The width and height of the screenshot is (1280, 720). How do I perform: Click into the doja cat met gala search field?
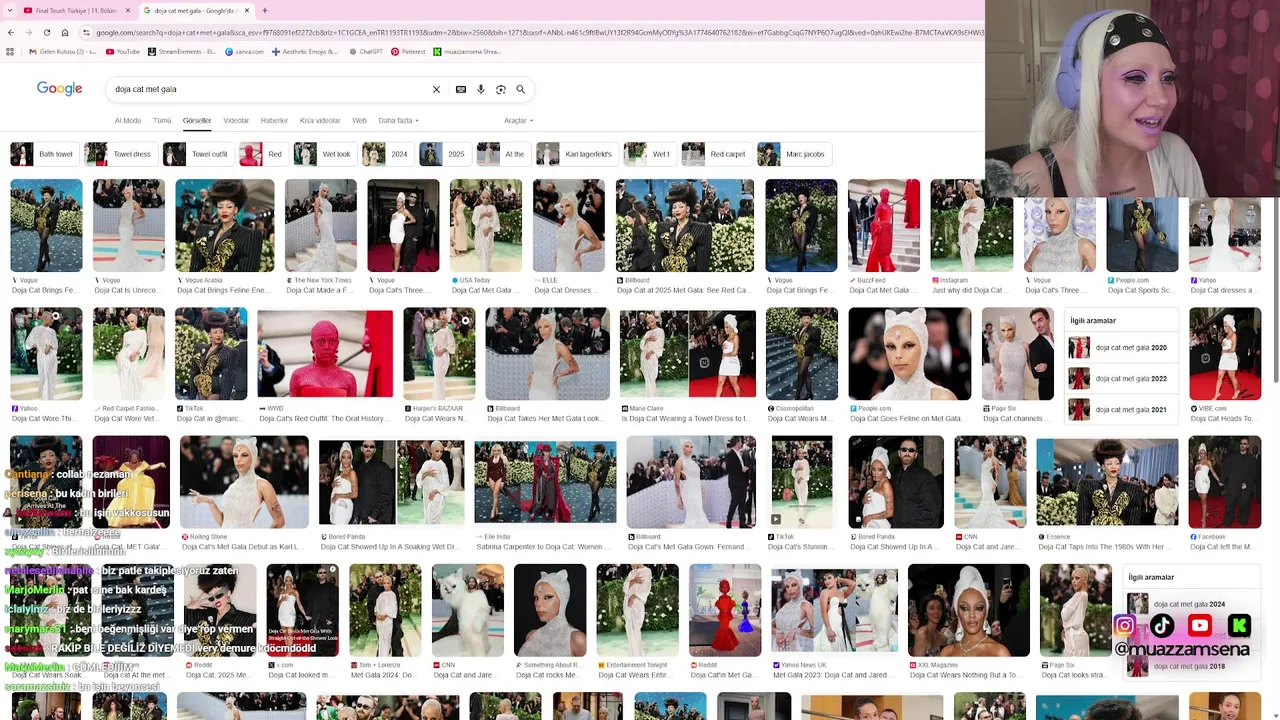click(x=270, y=89)
